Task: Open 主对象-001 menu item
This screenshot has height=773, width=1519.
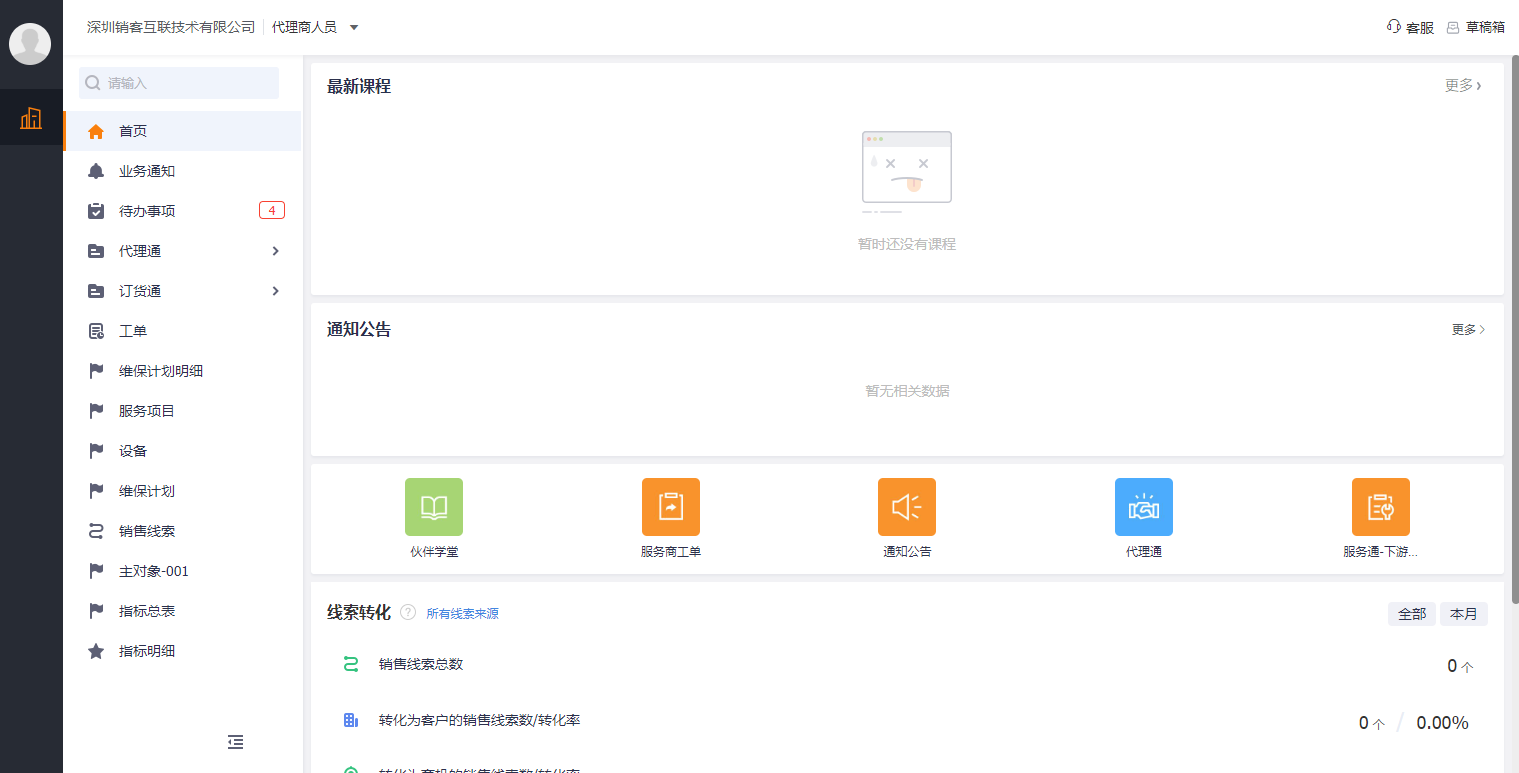Action: (x=182, y=571)
